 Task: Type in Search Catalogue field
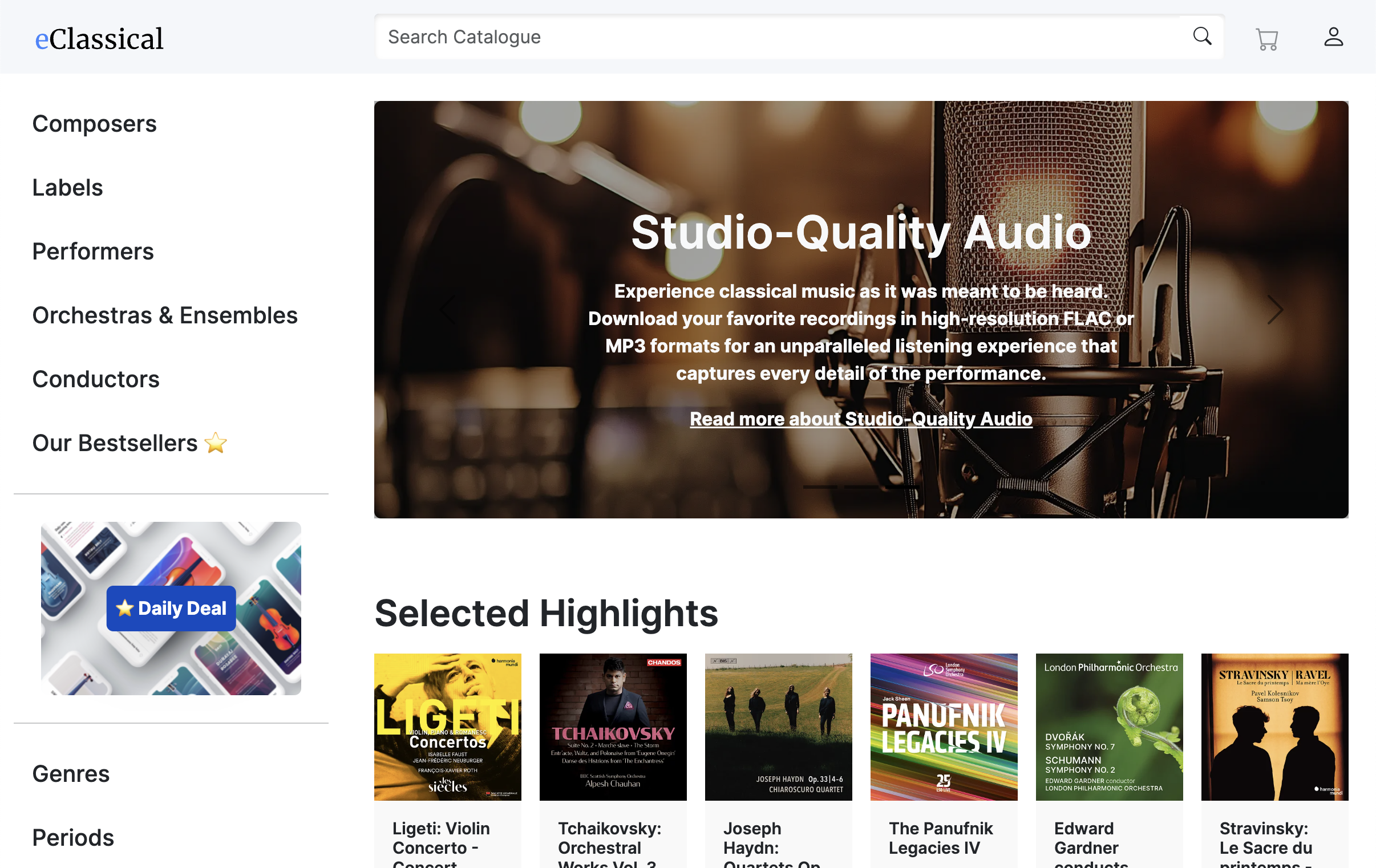(x=777, y=37)
